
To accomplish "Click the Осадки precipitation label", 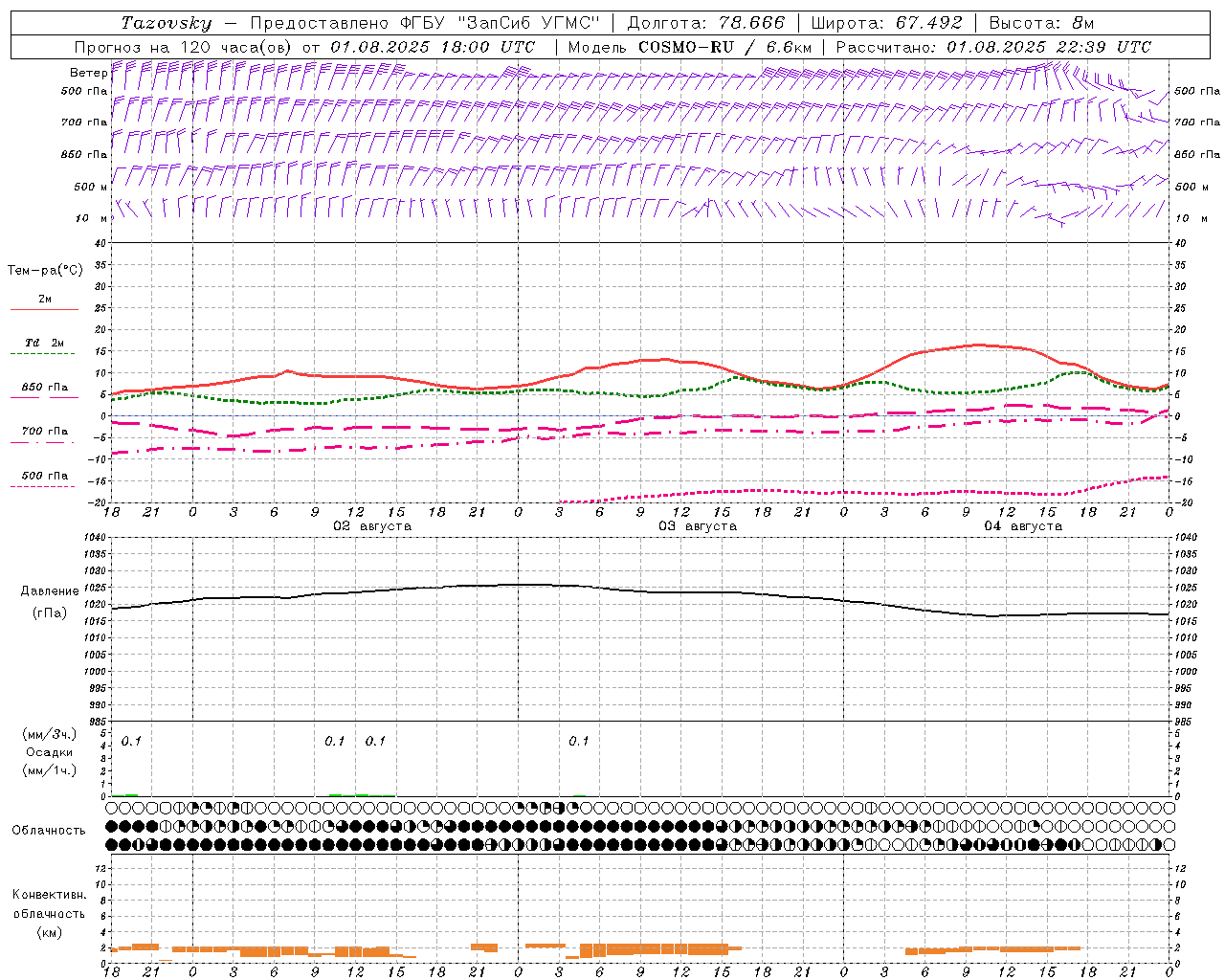I will pyautogui.click(x=50, y=752).
